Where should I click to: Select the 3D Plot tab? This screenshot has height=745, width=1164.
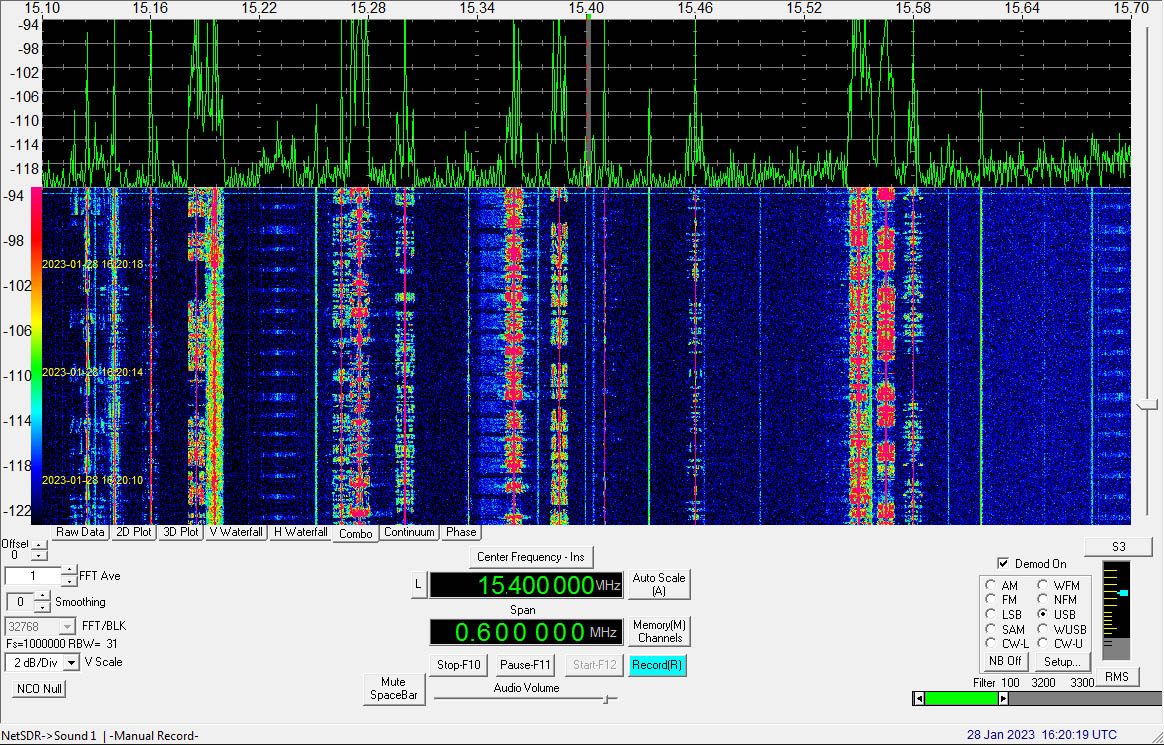point(180,532)
